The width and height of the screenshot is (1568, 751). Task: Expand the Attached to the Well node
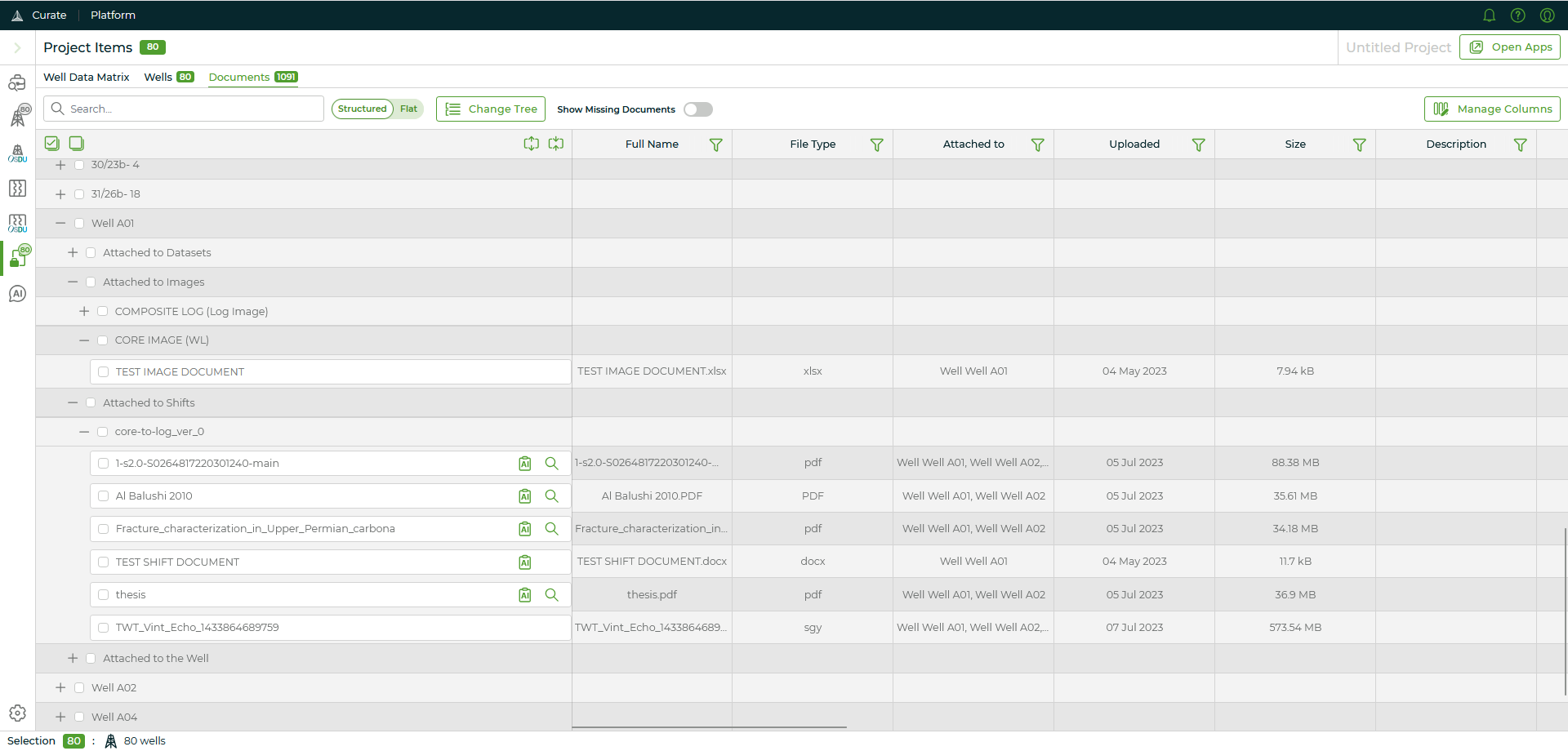pyautogui.click(x=73, y=659)
